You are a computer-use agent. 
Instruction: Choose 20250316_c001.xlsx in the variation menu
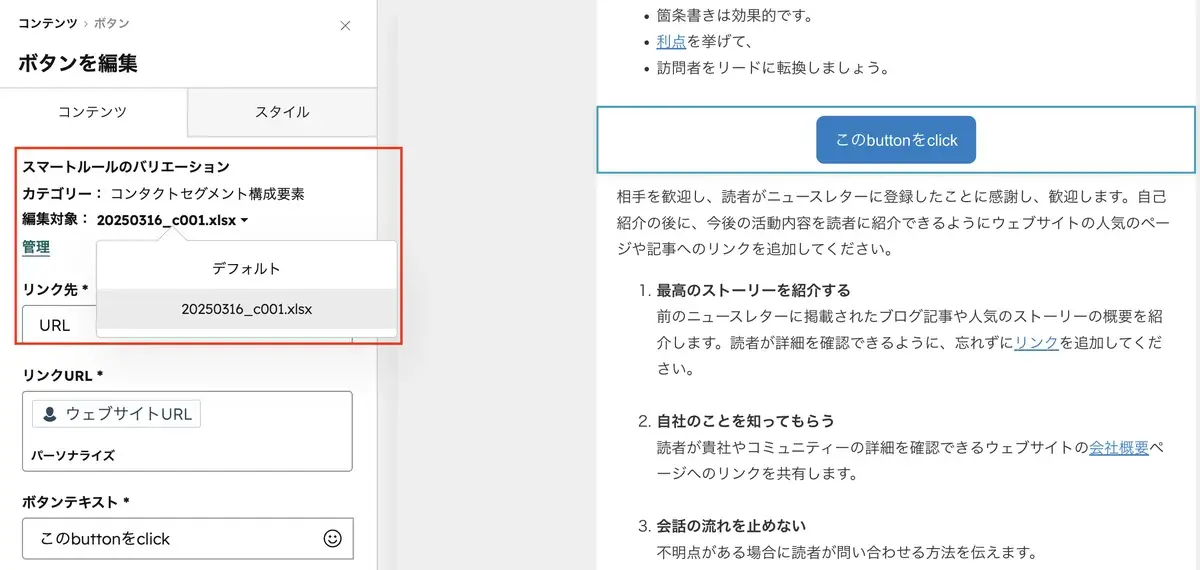point(247,309)
